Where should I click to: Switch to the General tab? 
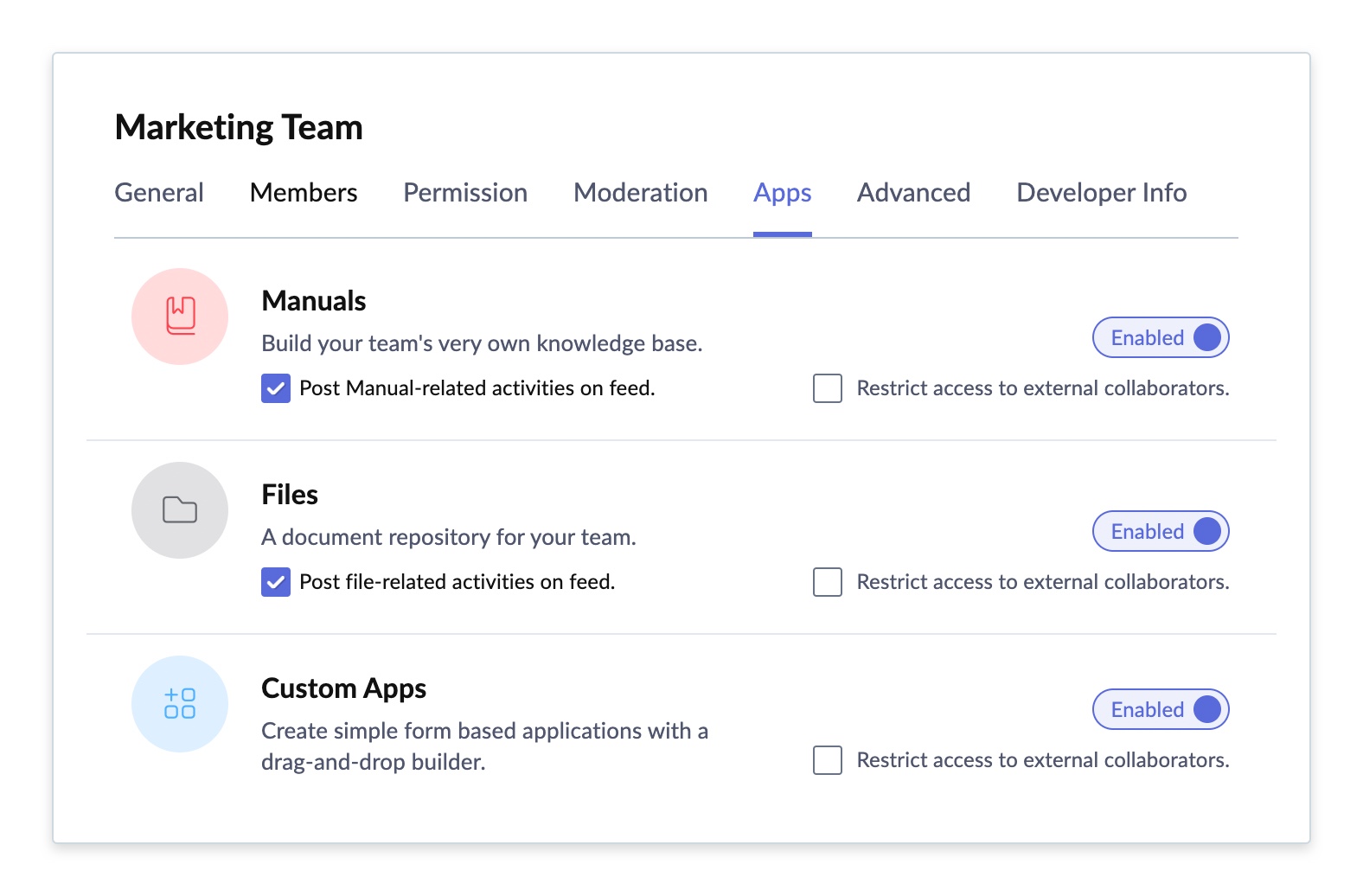(159, 193)
